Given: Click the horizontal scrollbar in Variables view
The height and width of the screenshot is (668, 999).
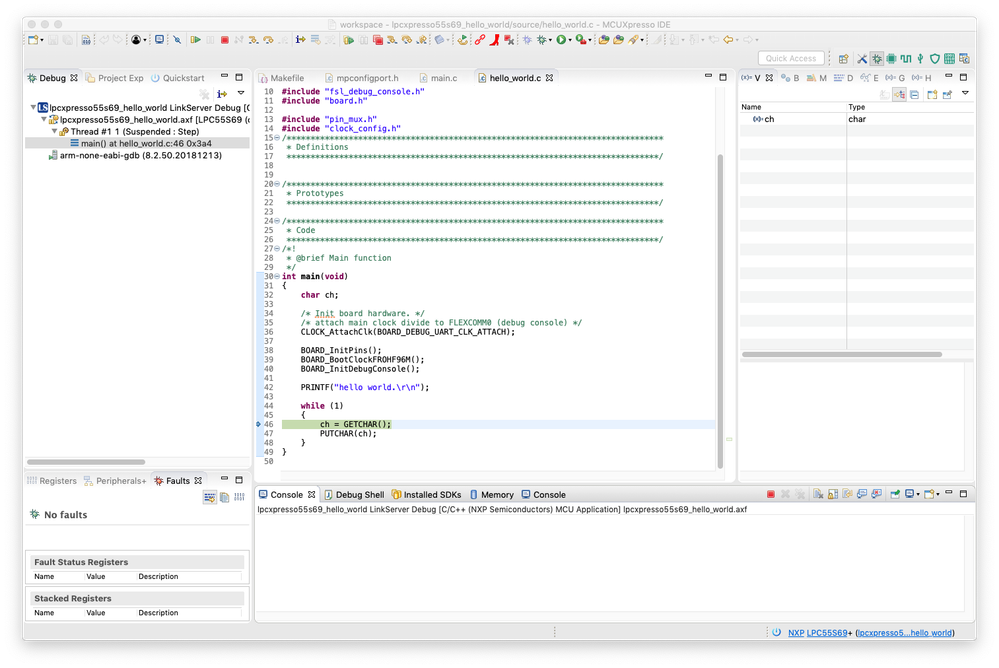Looking at the screenshot, I should pos(842,354).
